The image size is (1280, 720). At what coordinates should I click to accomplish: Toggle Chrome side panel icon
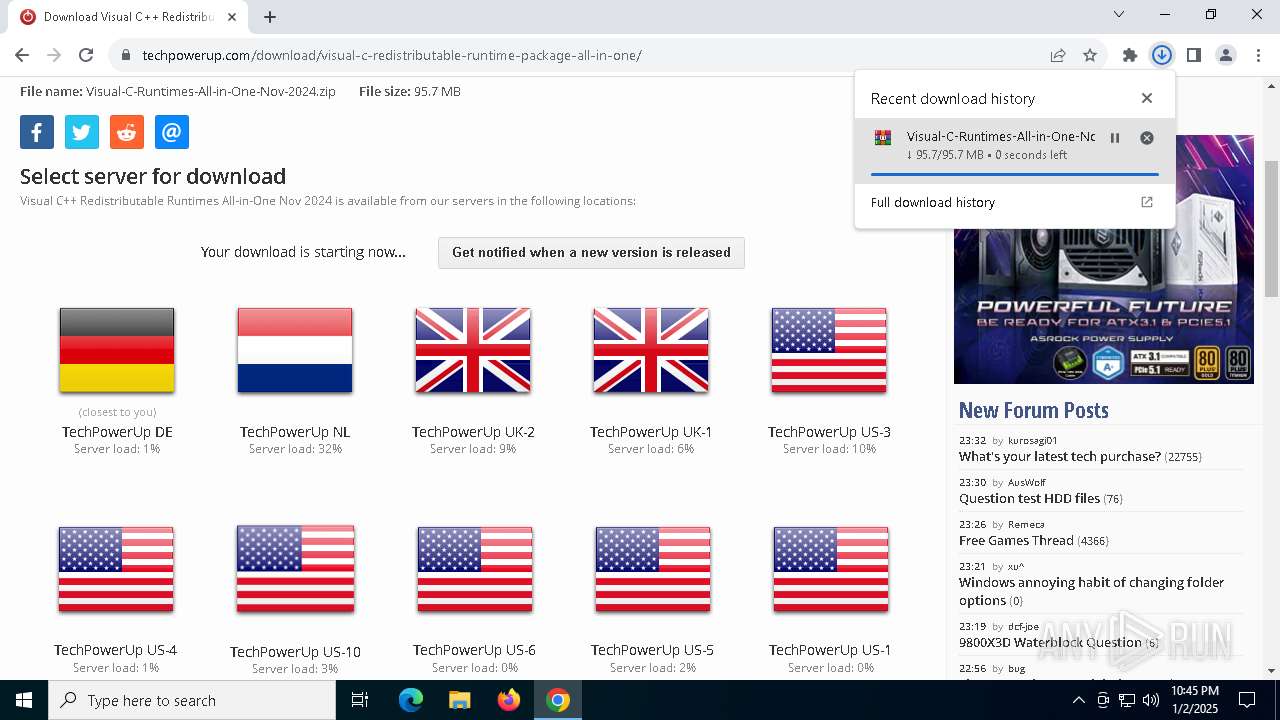point(1194,55)
